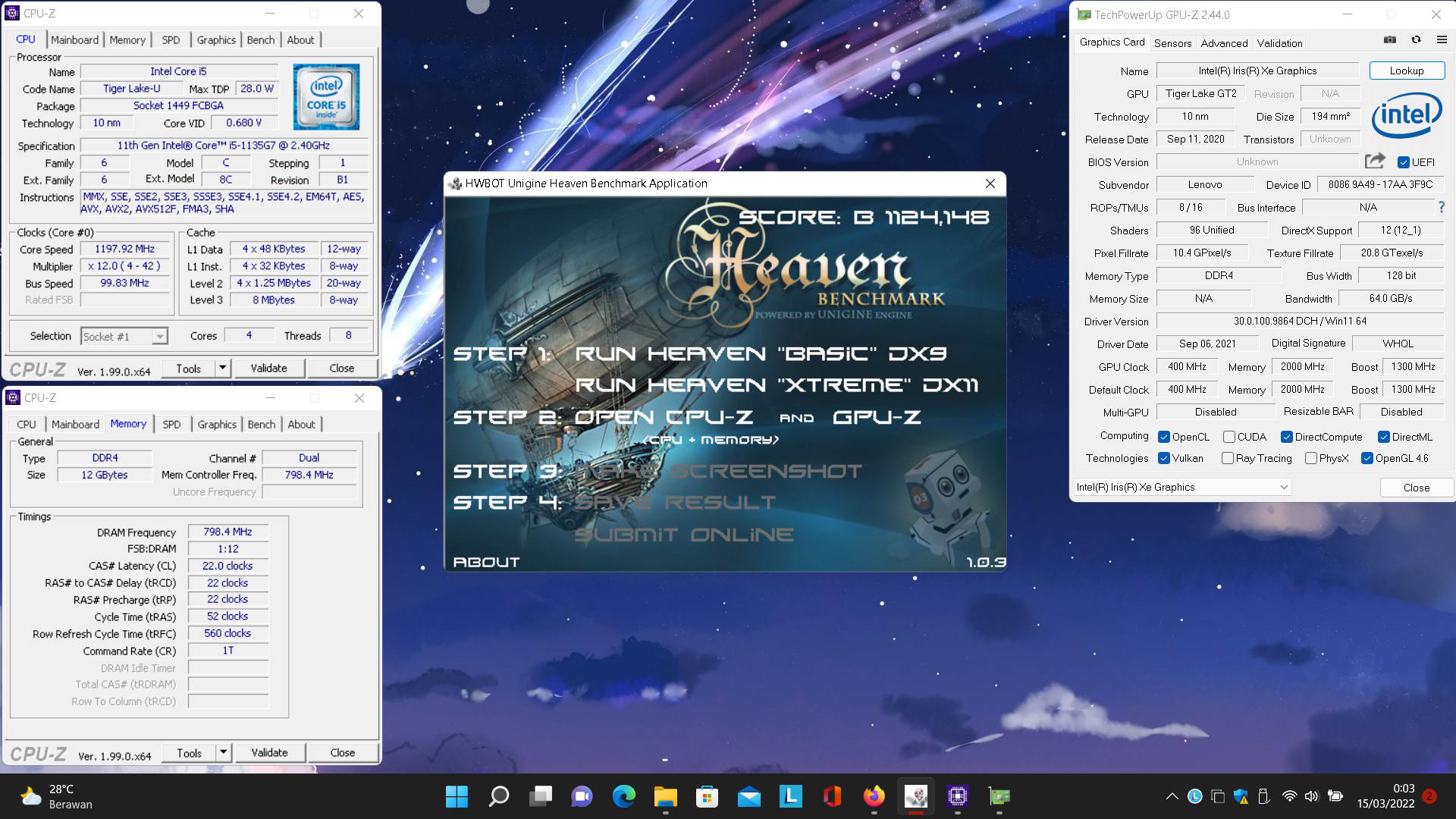This screenshot has width=1456, height=819.
Task: Switch to Sensors tab in GPU-Z
Action: 1172,43
